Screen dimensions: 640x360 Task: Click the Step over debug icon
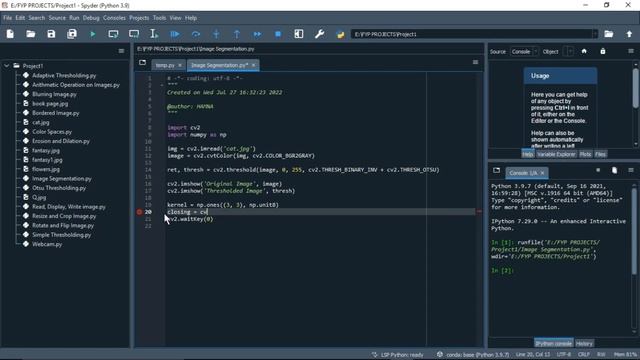(196, 34)
